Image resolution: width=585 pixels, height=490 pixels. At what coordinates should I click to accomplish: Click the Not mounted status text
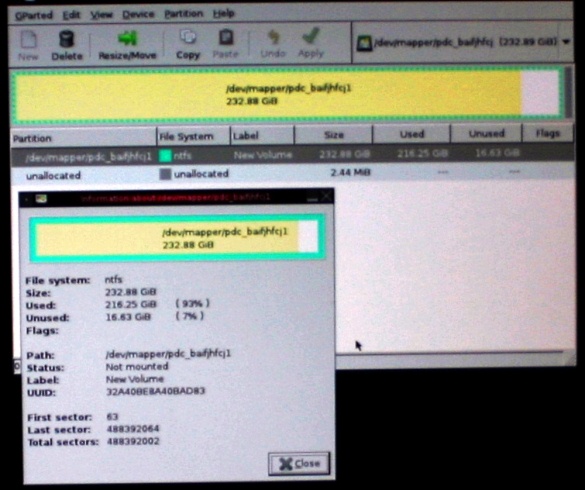tap(137, 367)
